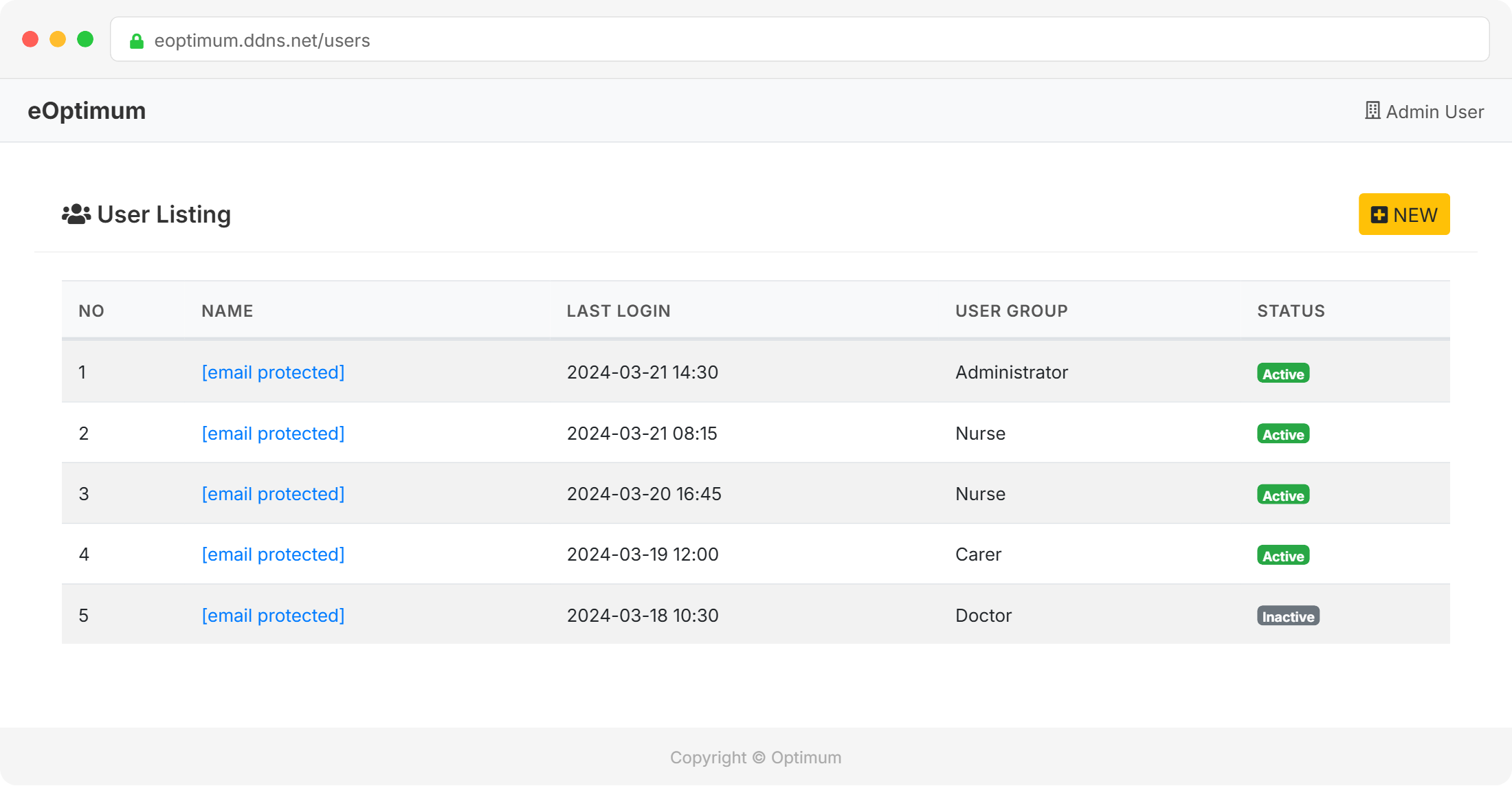Click the green padlock security icon

(137, 41)
